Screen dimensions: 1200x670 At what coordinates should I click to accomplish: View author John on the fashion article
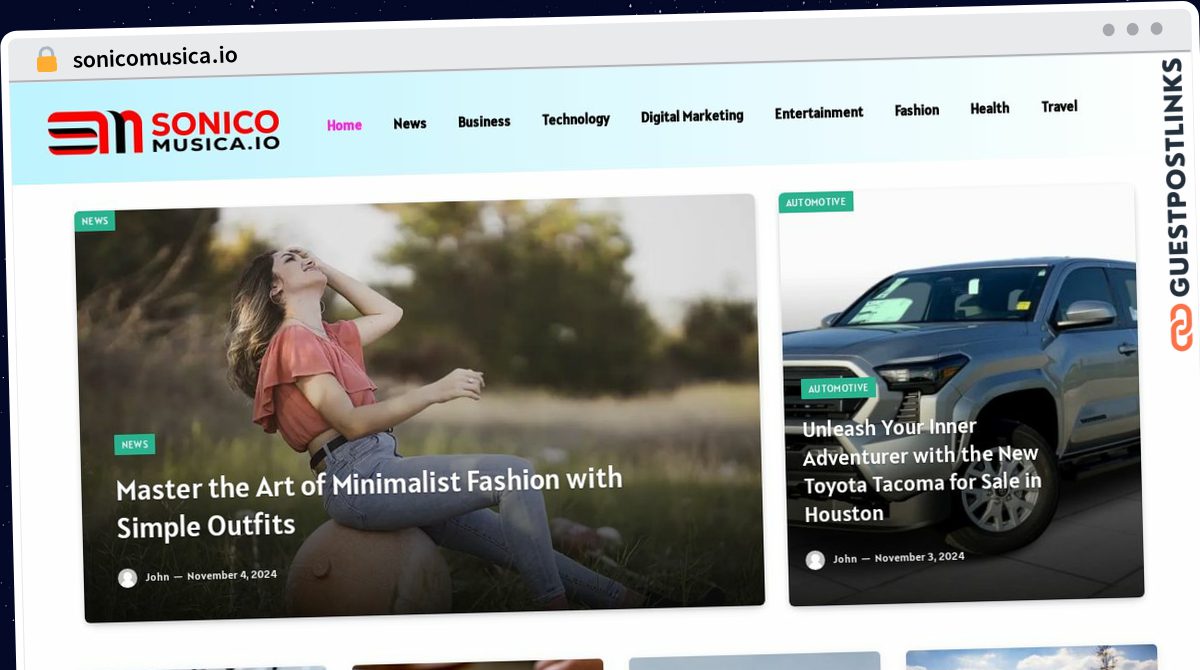[157, 577]
